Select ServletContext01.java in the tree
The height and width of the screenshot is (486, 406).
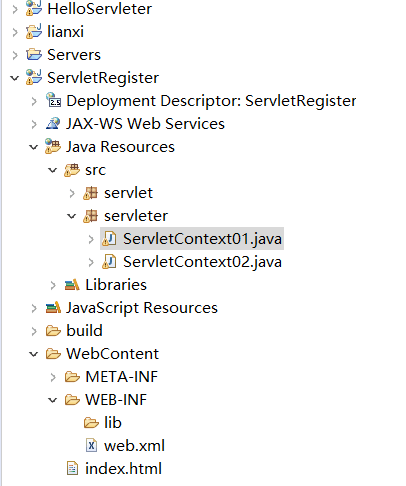(192, 239)
